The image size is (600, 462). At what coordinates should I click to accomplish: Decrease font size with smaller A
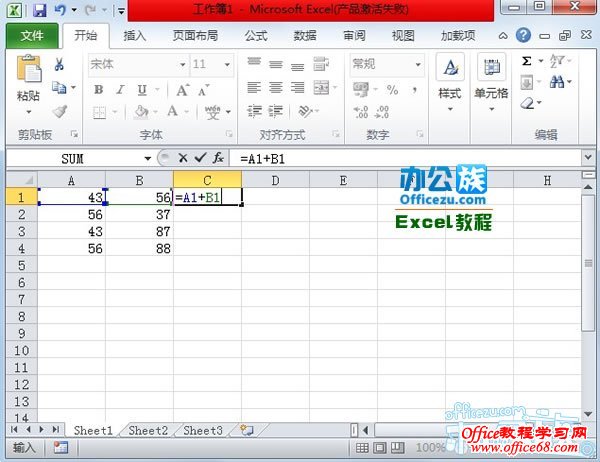(x=204, y=90)
